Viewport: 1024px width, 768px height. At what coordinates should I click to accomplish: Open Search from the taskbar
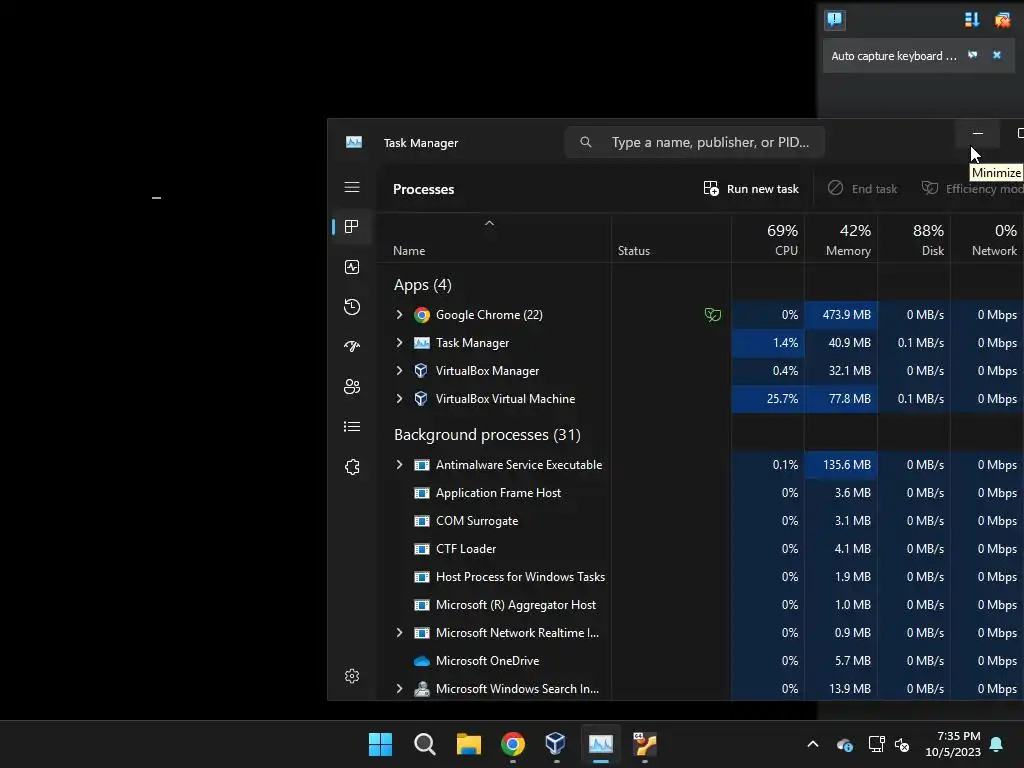pyautogui.click(x=424, y=744)
